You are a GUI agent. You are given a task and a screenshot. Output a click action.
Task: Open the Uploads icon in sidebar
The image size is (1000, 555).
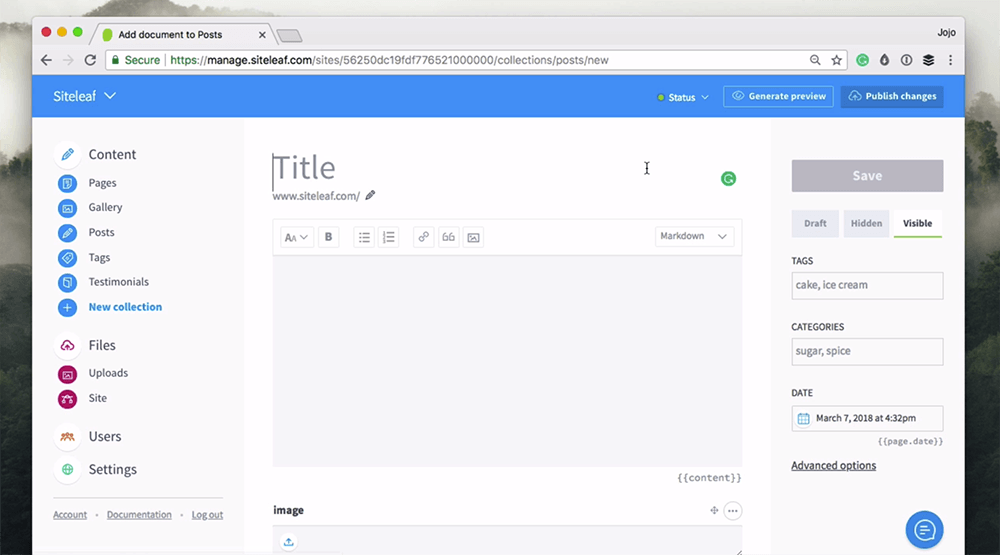tap(67, 374)
